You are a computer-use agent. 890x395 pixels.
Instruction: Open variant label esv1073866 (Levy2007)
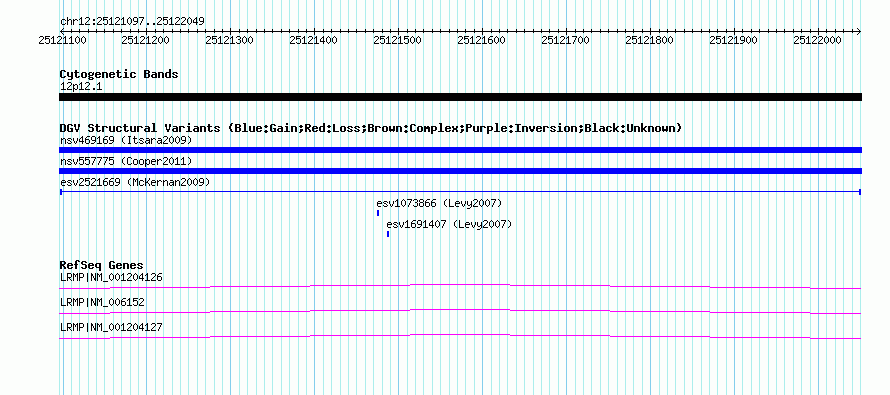[439, 203]
